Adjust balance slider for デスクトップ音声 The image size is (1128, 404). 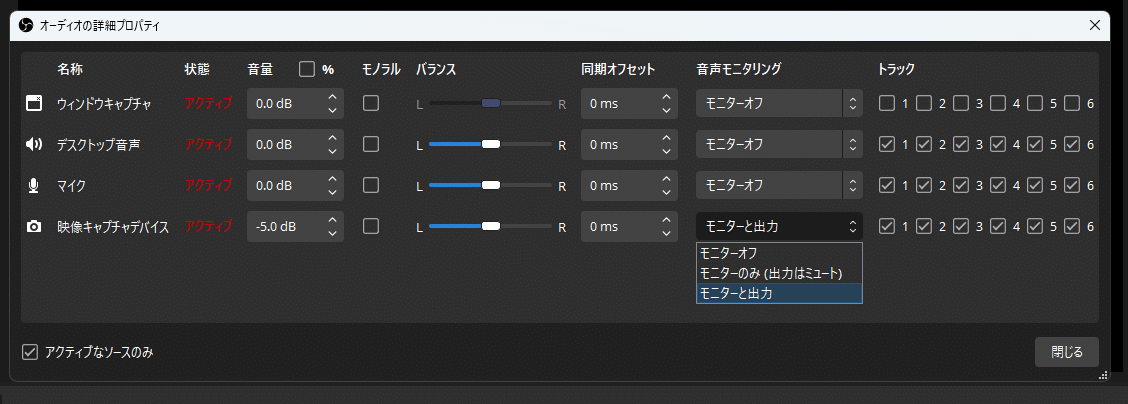click(491, 144)
